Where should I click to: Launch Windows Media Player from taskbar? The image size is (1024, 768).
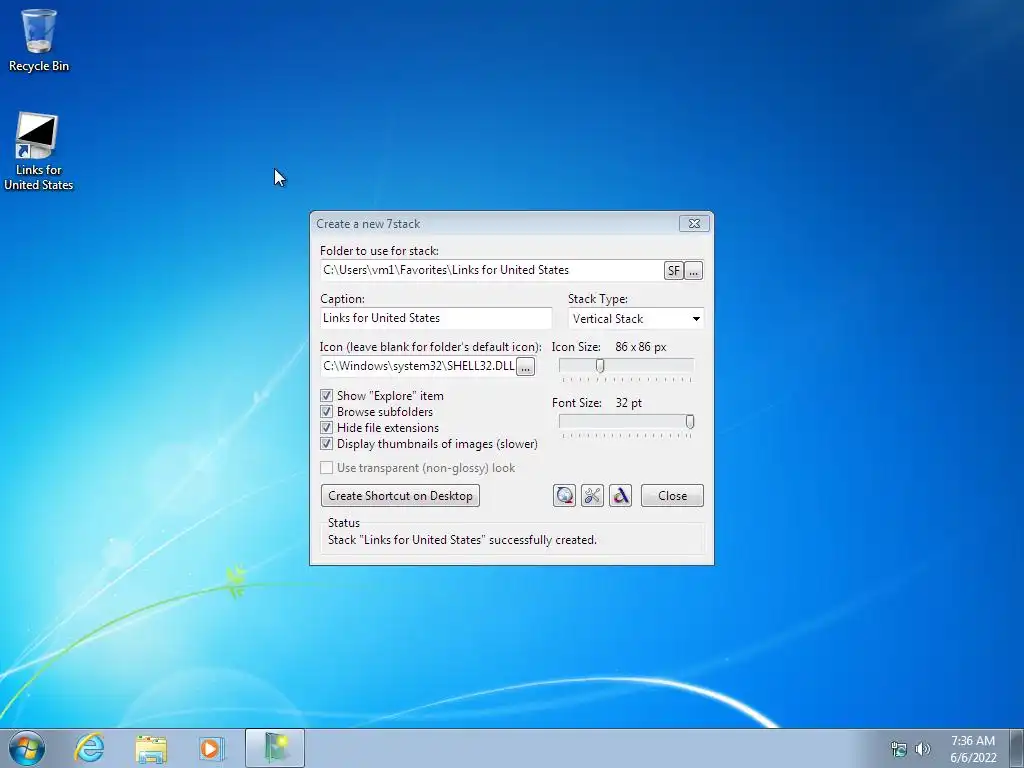point(211,748)
